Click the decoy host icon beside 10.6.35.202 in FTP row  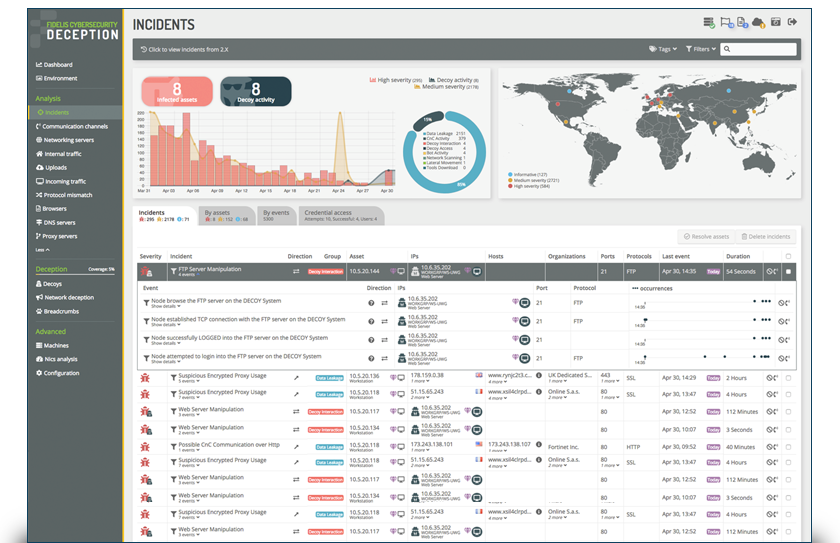pyautogui.click(x=415, y=272)
